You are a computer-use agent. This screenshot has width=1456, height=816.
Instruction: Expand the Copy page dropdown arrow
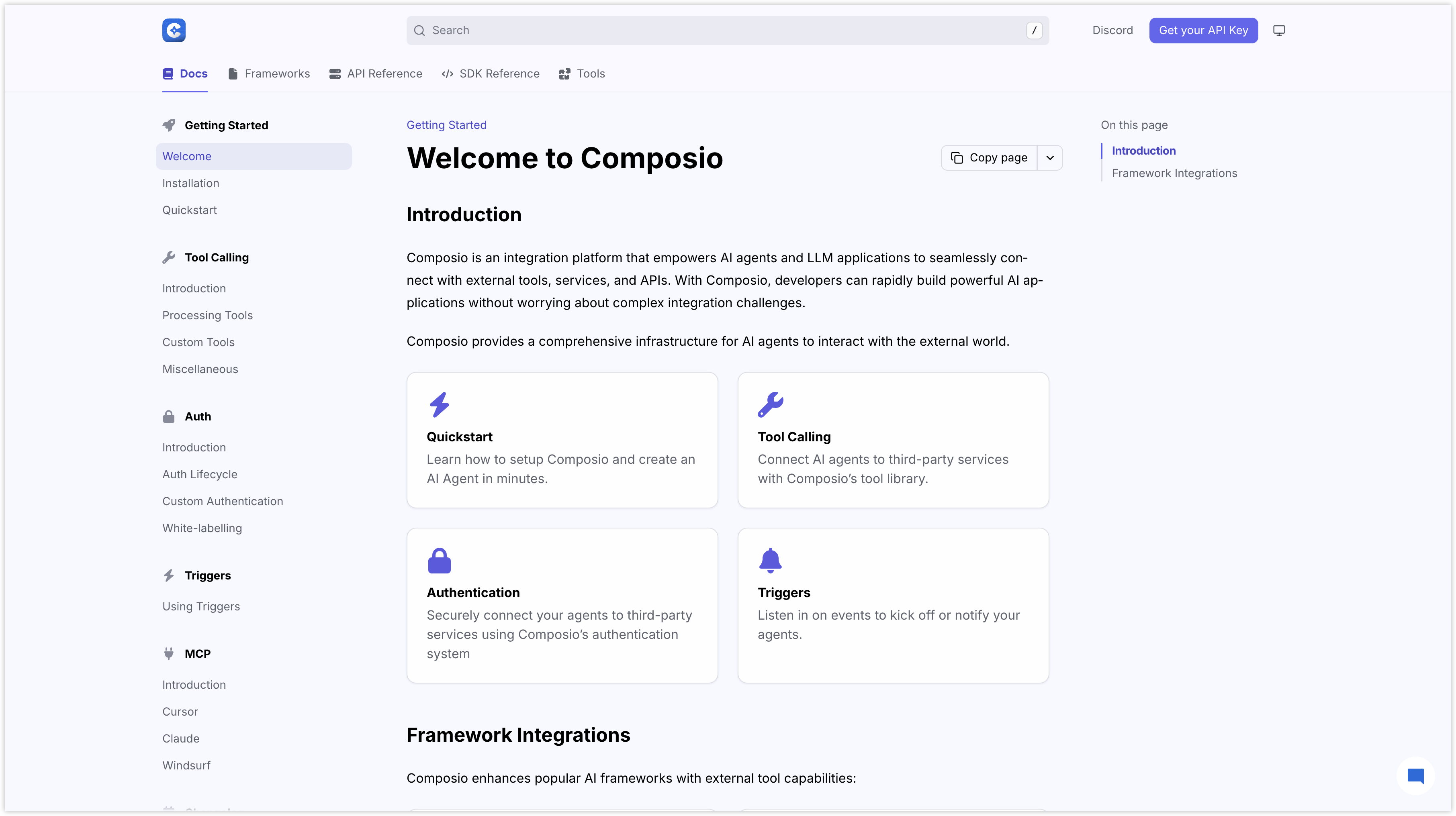1050,158
